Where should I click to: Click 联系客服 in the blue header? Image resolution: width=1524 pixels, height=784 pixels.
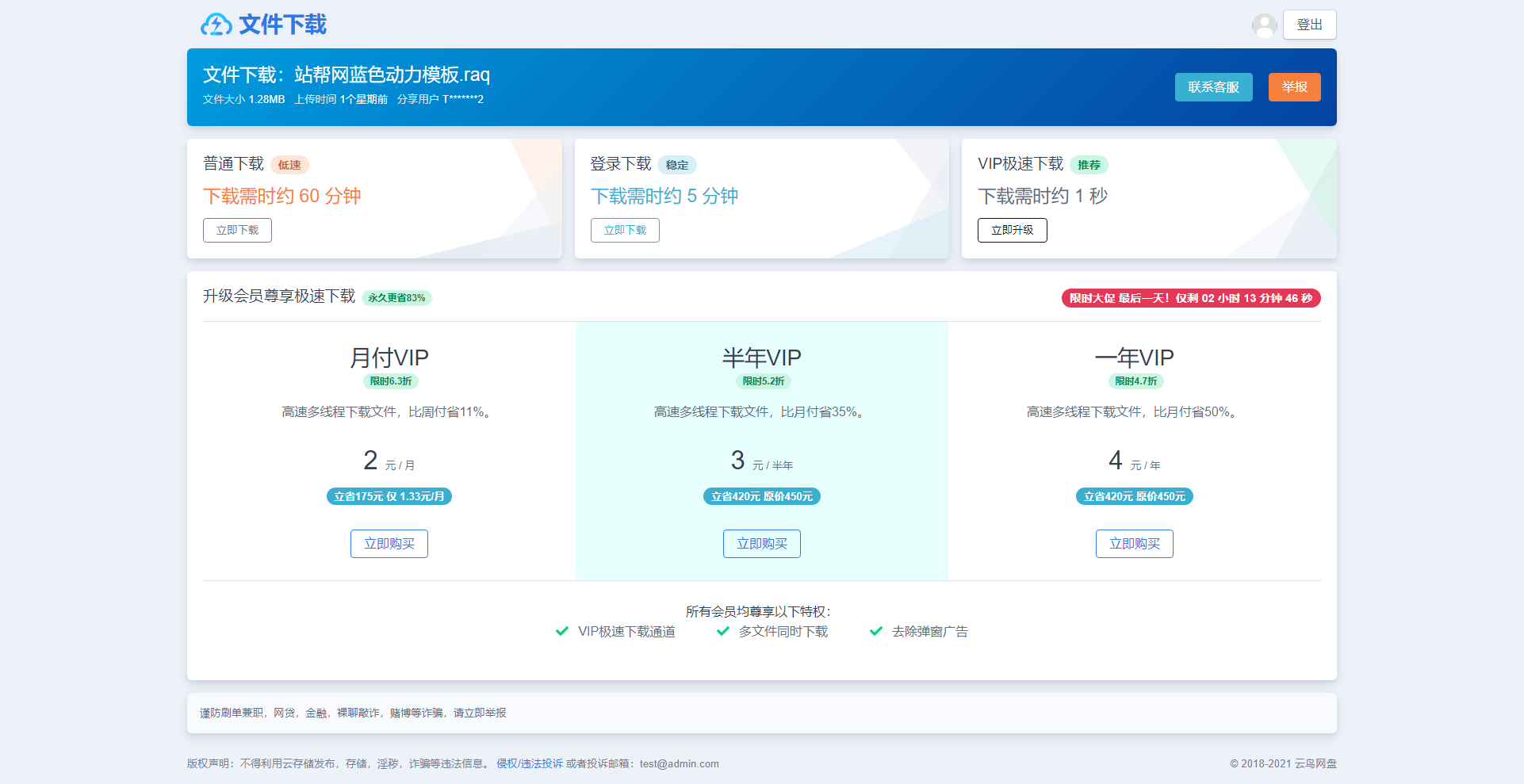point(1213,87)
